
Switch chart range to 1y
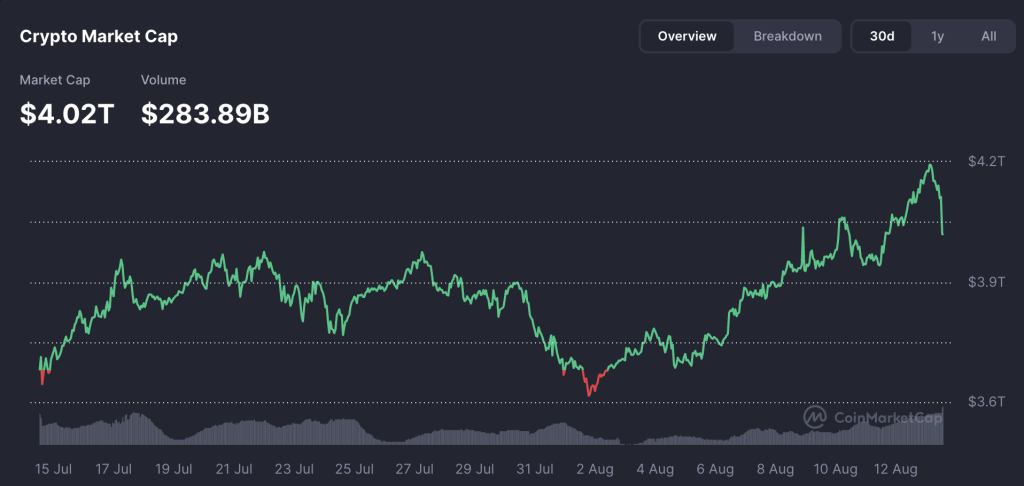[x=937, y=36]
